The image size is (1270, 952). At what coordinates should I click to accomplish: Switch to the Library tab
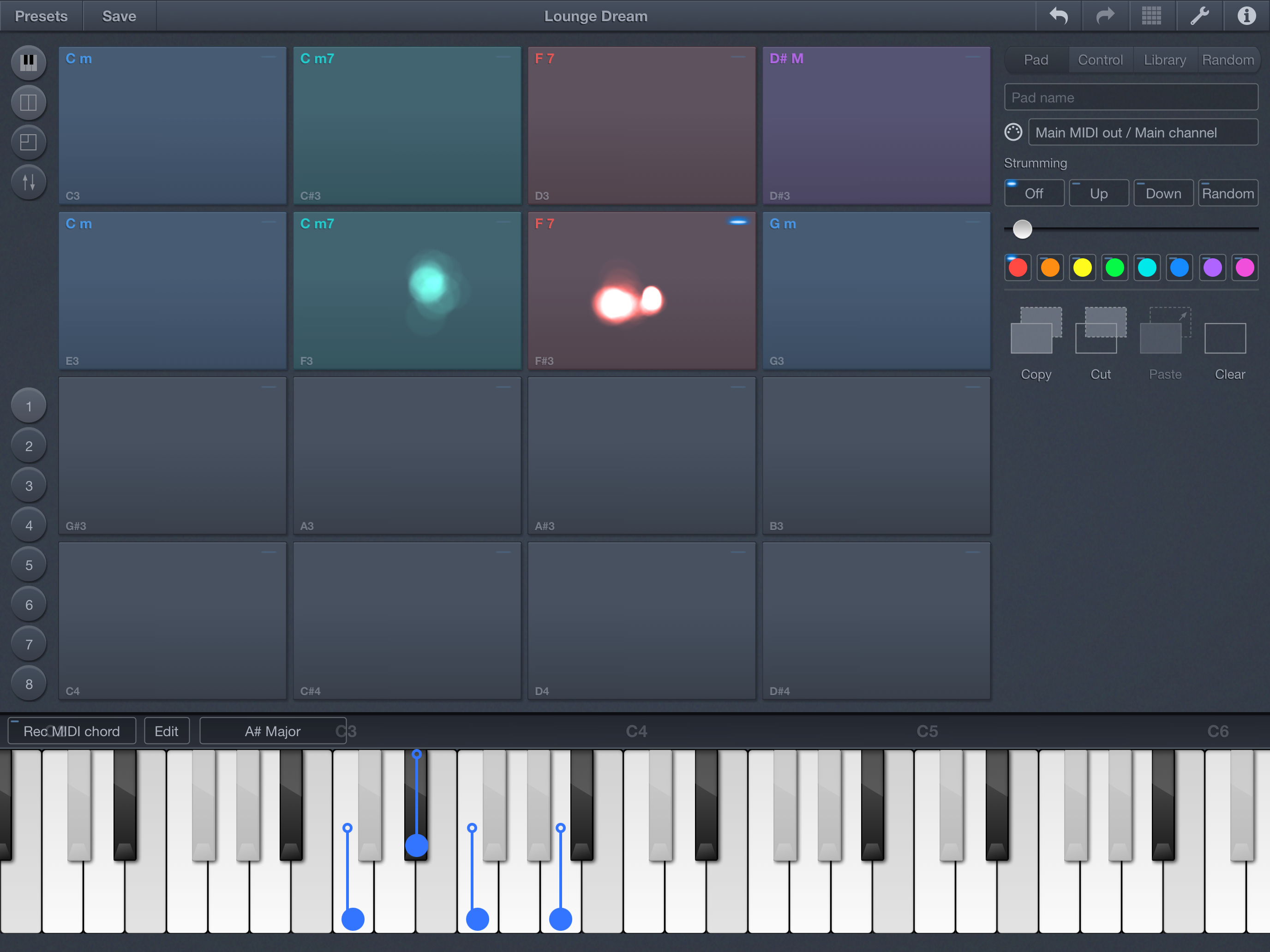[x=1164, y=59]
